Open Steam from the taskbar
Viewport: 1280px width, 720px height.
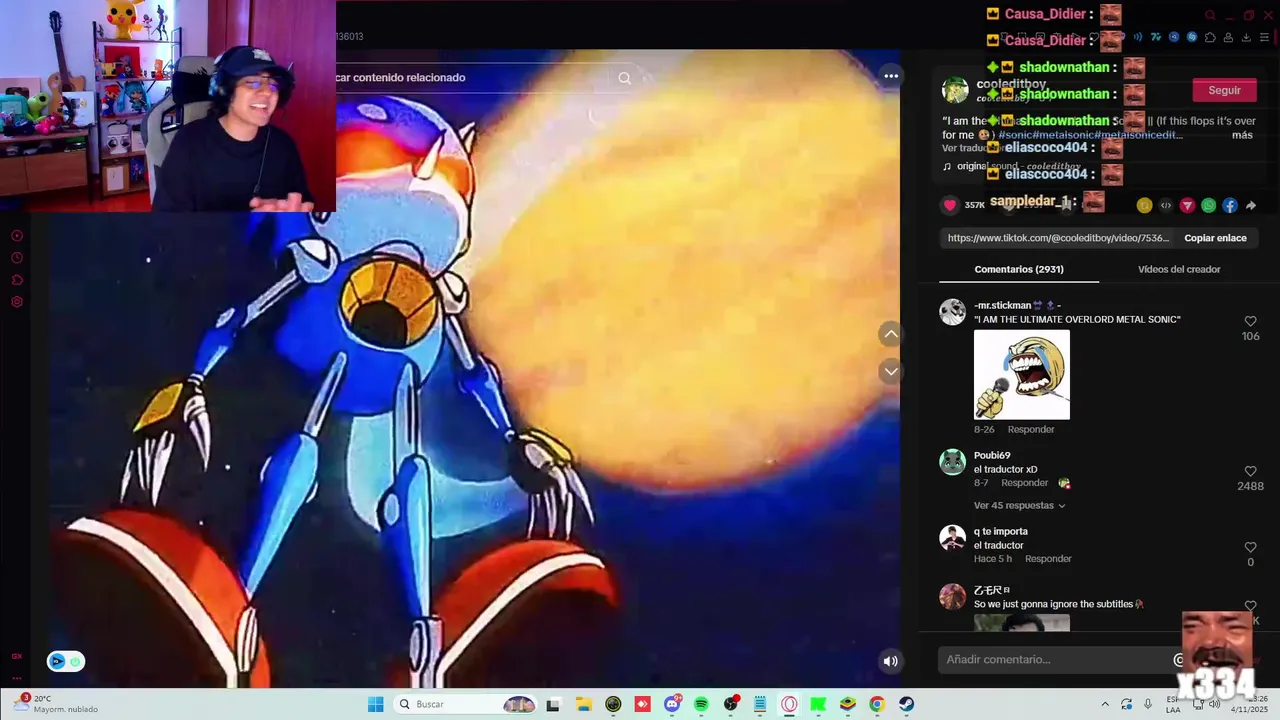pyautogui.click(x=906, y=704)
